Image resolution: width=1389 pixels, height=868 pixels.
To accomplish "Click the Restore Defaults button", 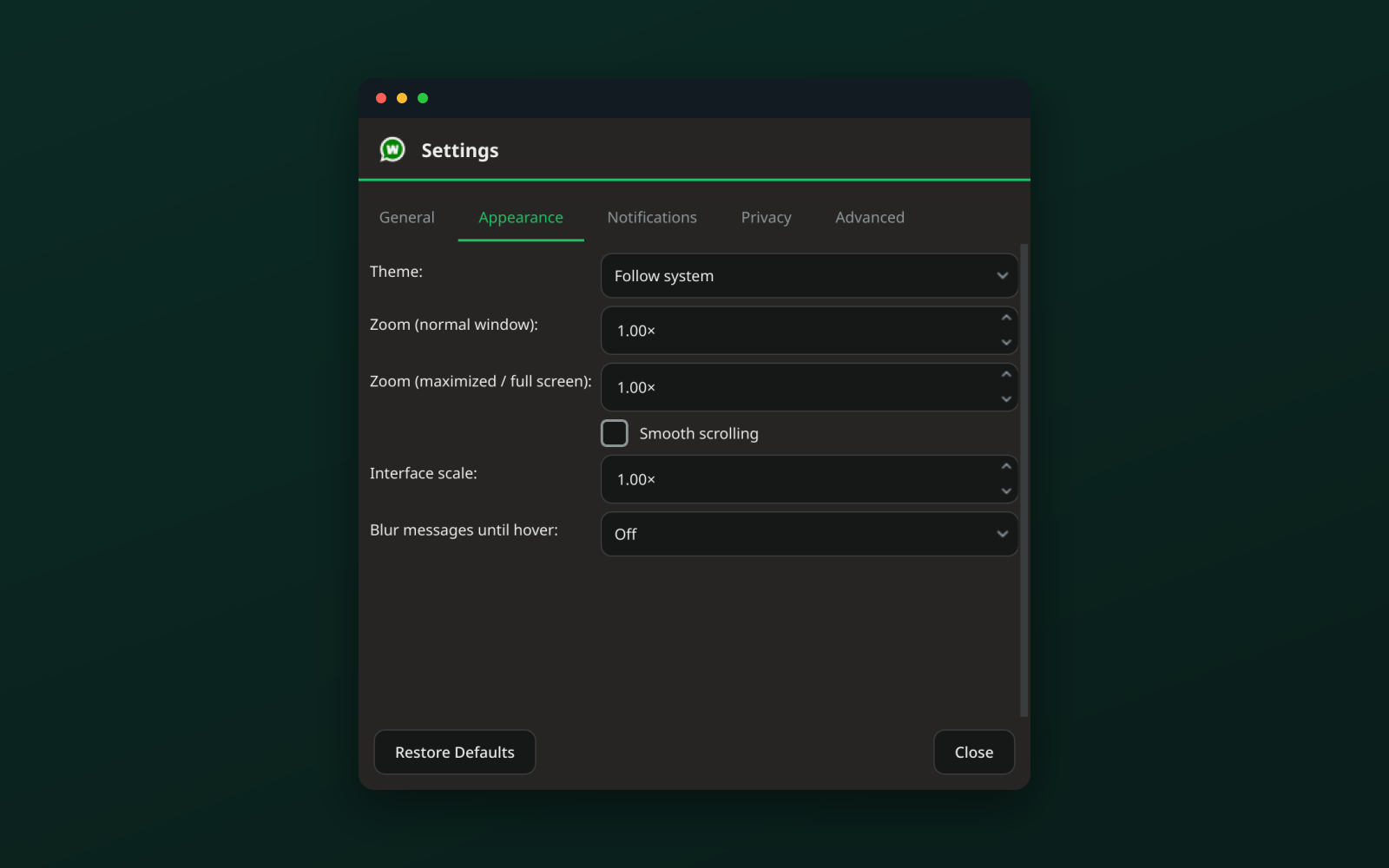I will [x=455, y=753].
